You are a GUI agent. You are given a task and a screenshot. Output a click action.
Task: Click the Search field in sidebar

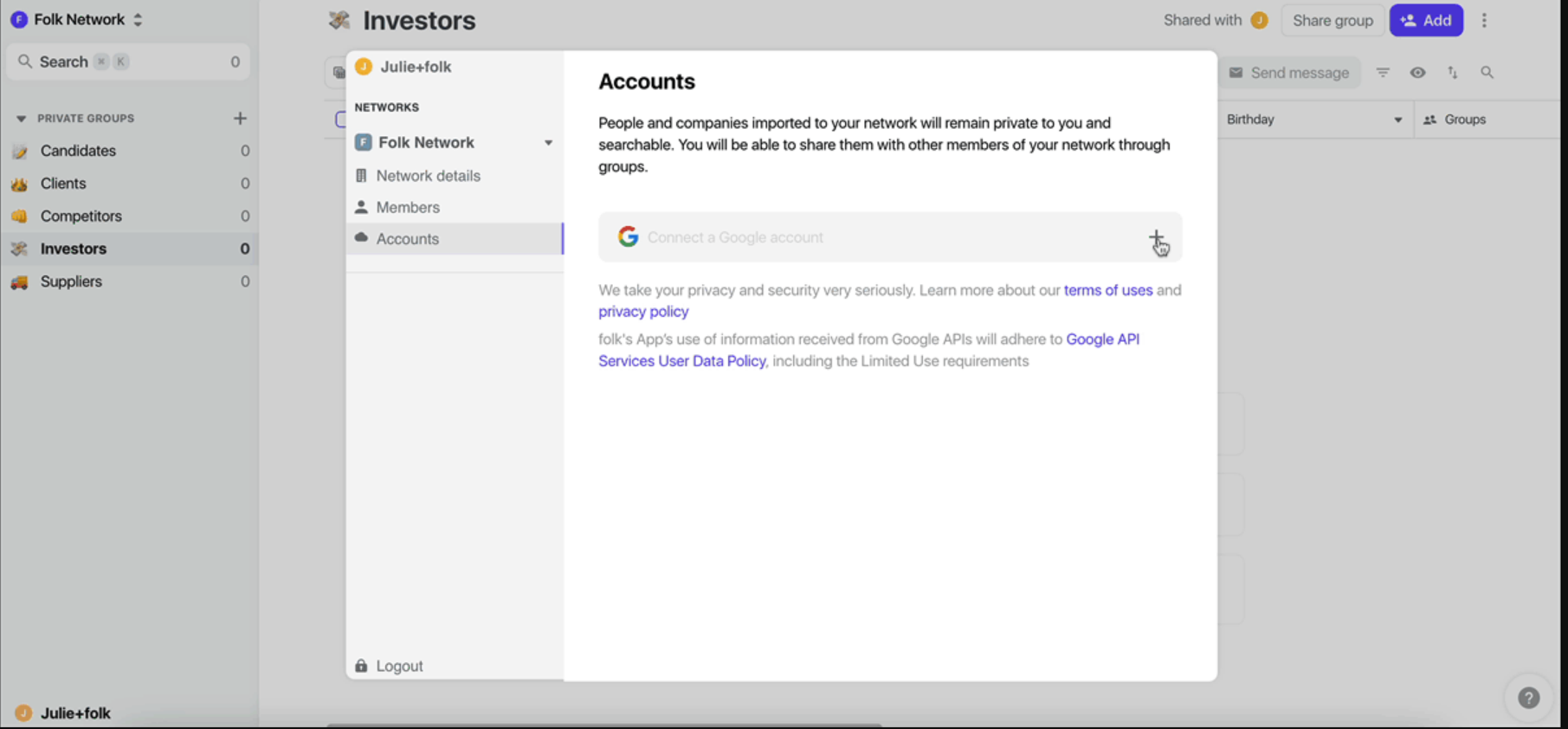[127, 62]
